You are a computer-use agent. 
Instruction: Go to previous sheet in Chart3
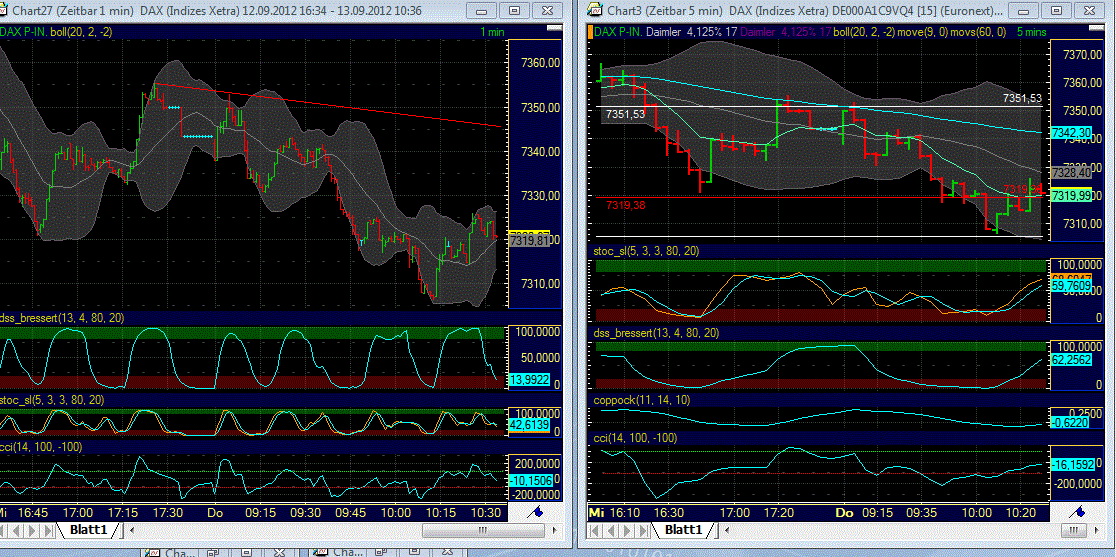click(x=611, y=531)
